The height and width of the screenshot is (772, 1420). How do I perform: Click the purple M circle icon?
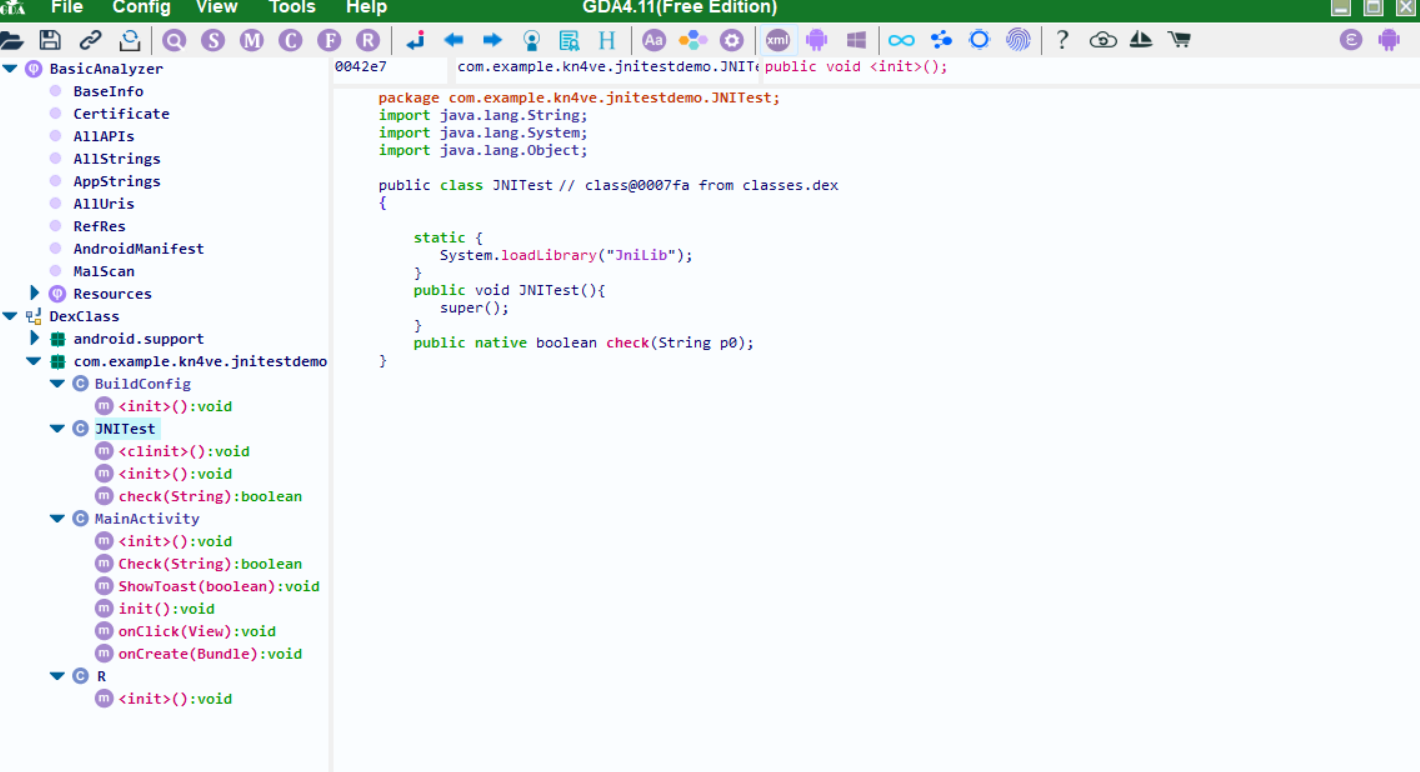(x=252, y=40)
